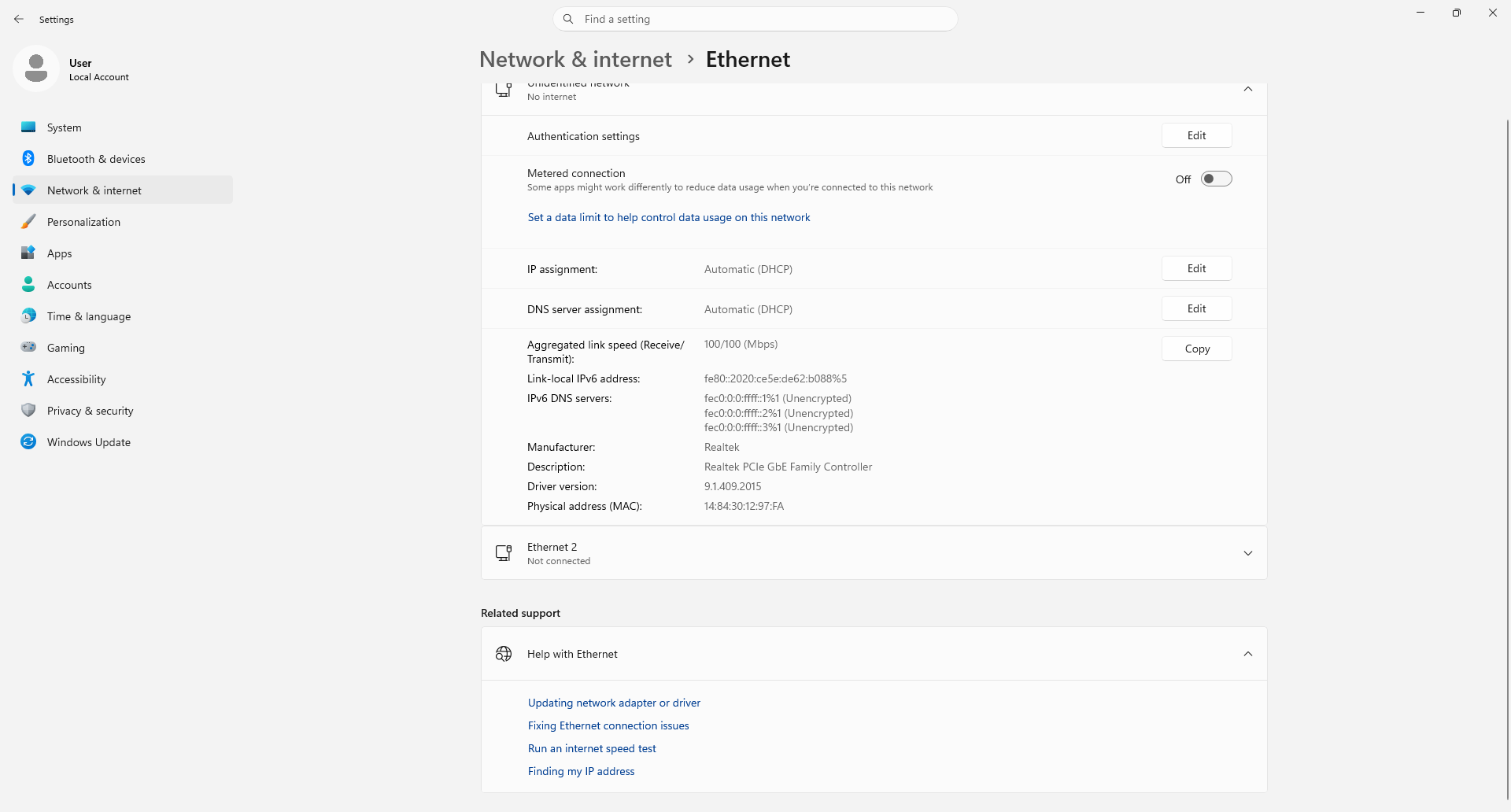
Task: Open Windows Update label
Action: pyautogui.click(x=89, y=442)
